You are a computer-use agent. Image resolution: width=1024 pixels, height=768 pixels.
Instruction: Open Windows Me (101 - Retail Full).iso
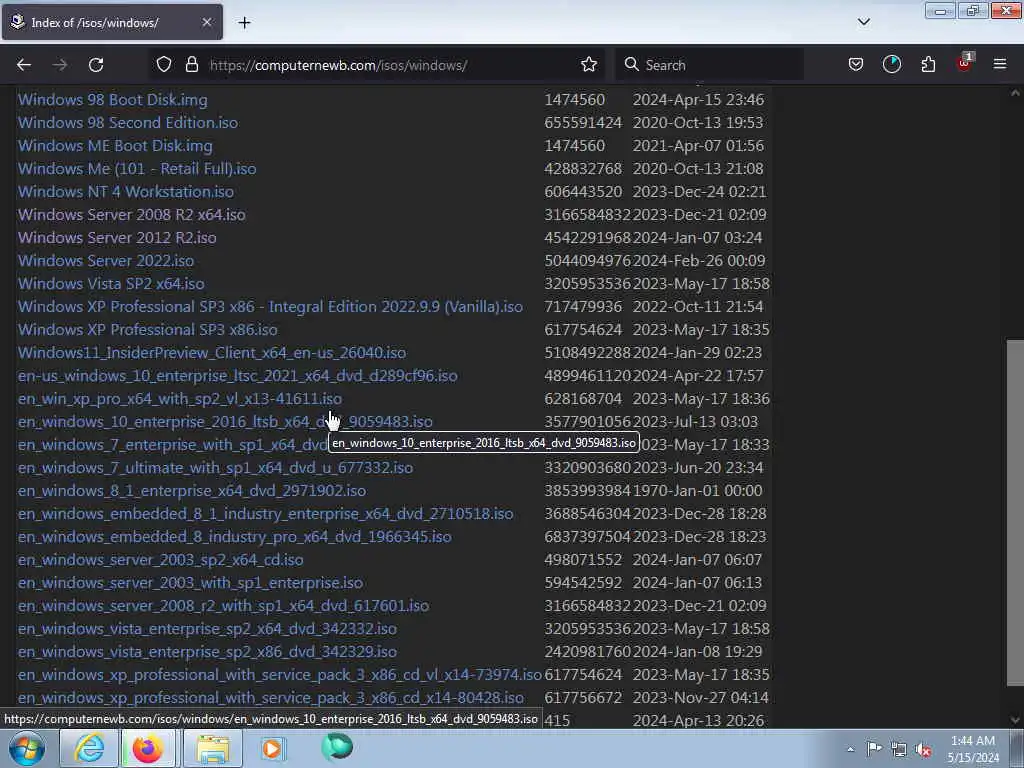(x=136, y=168)
